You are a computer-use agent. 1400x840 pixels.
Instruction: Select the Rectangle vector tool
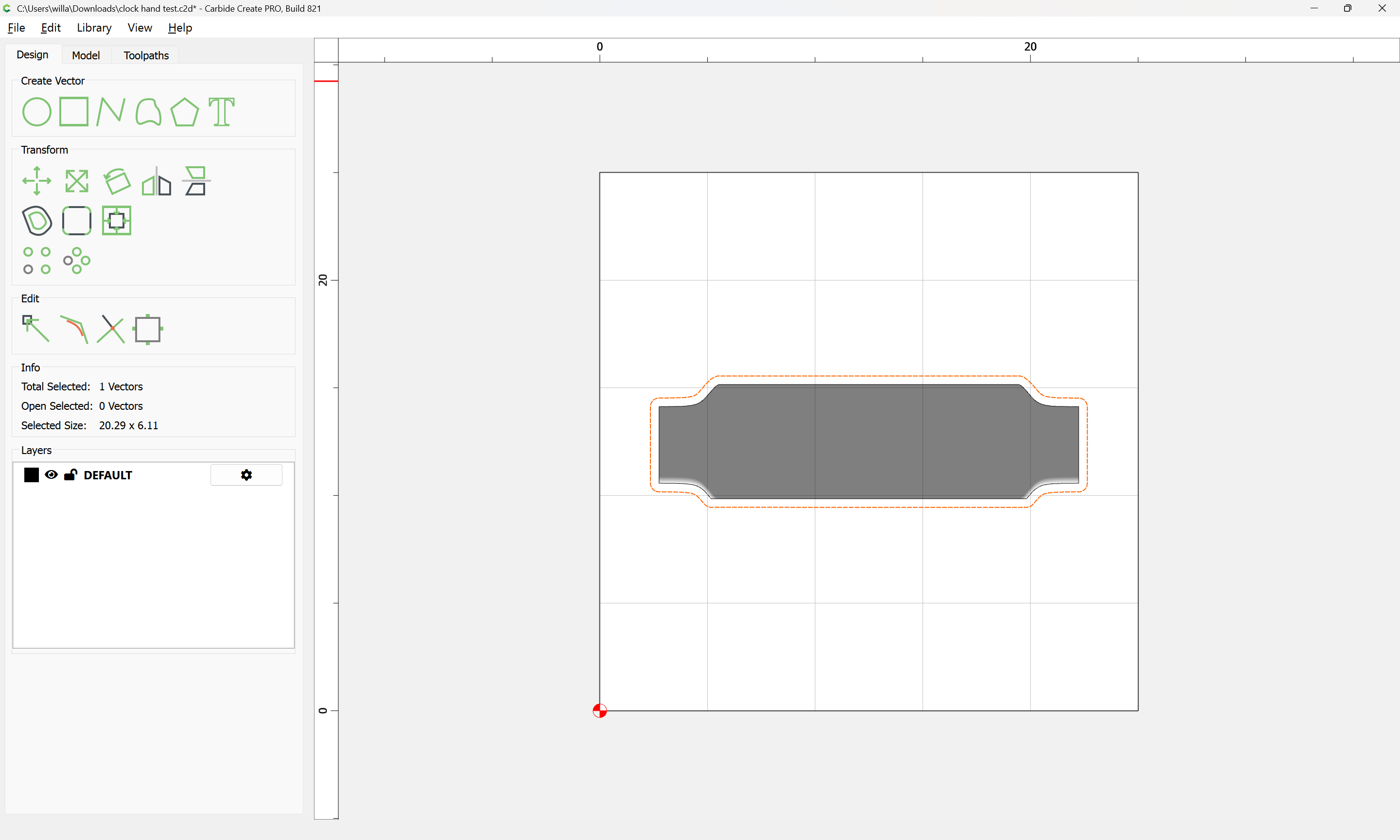(74, 111)
